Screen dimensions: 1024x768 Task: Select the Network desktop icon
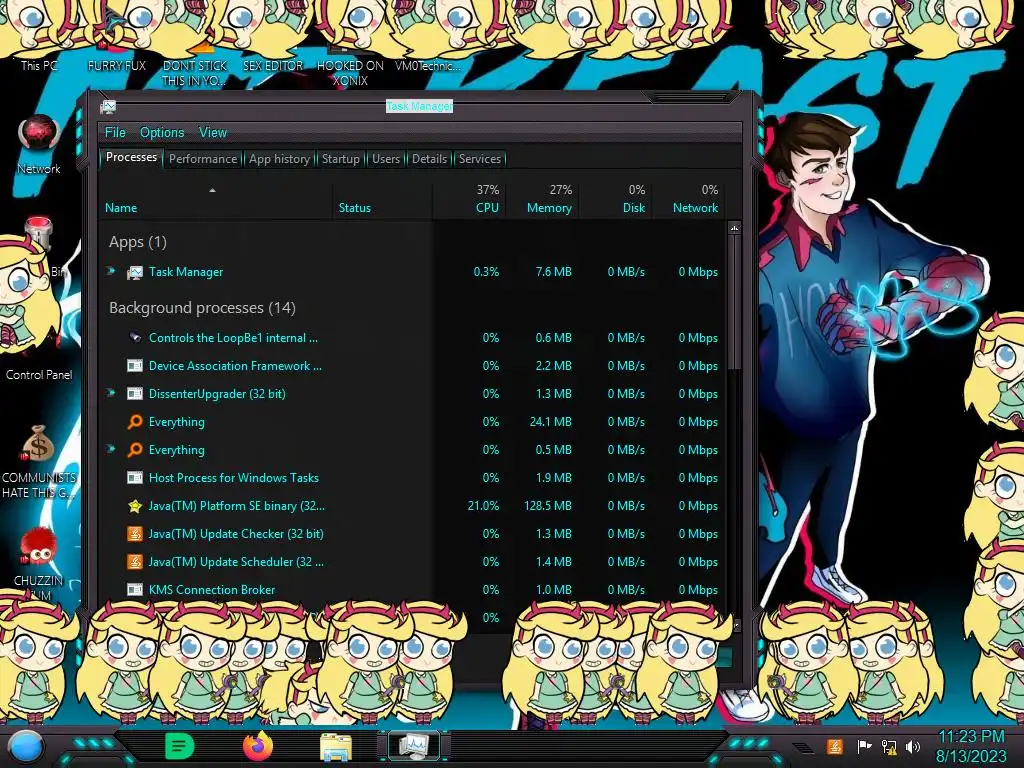39,145
